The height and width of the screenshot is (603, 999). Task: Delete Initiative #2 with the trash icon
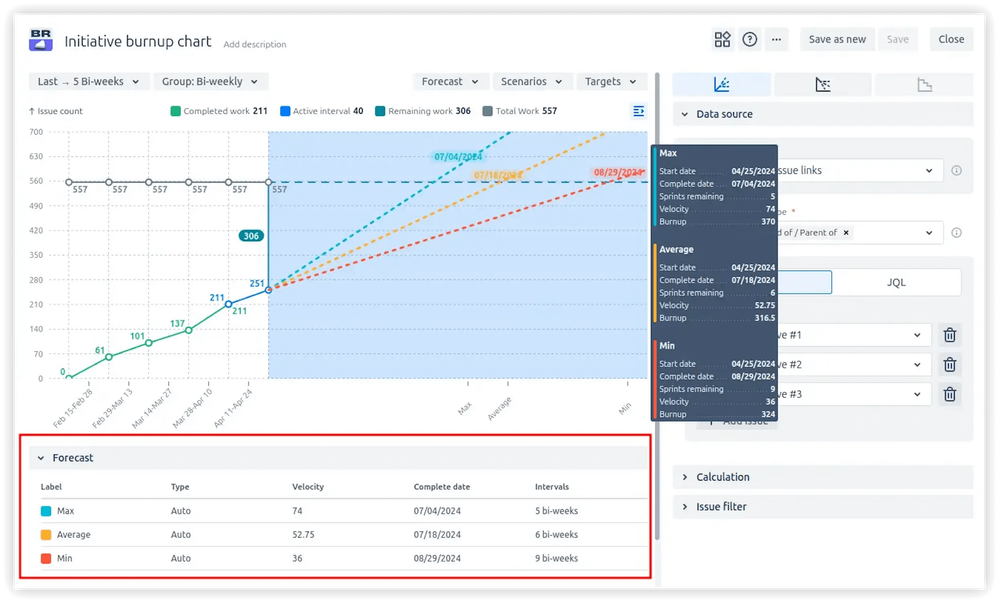point(948,364)
